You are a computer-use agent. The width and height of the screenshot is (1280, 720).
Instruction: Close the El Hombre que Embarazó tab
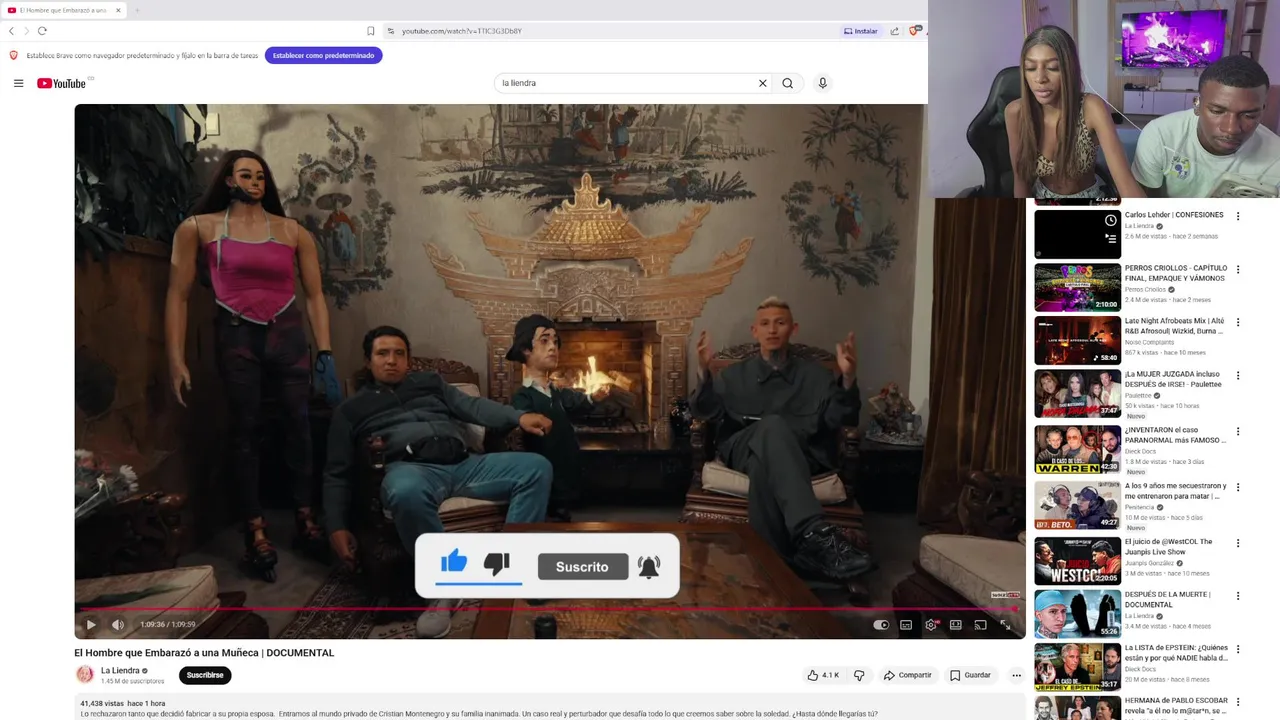[x=117, y=10]
